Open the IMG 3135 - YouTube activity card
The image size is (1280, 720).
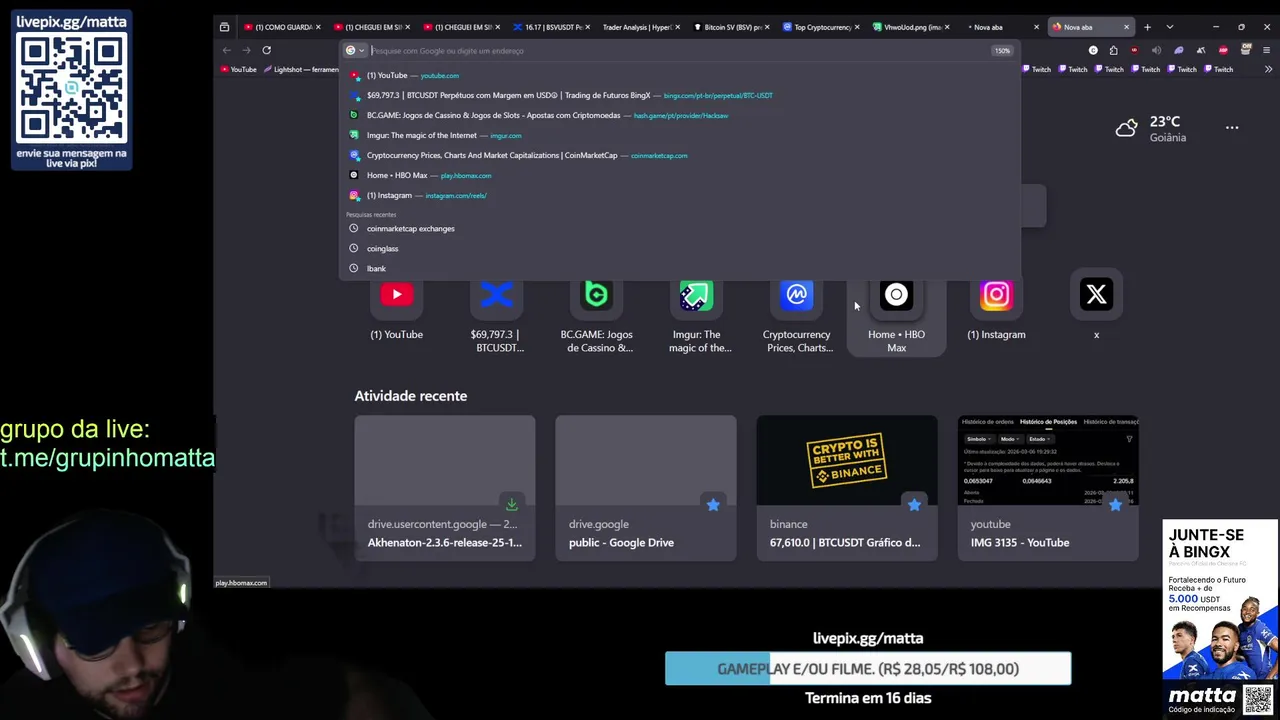point(1048,488)
